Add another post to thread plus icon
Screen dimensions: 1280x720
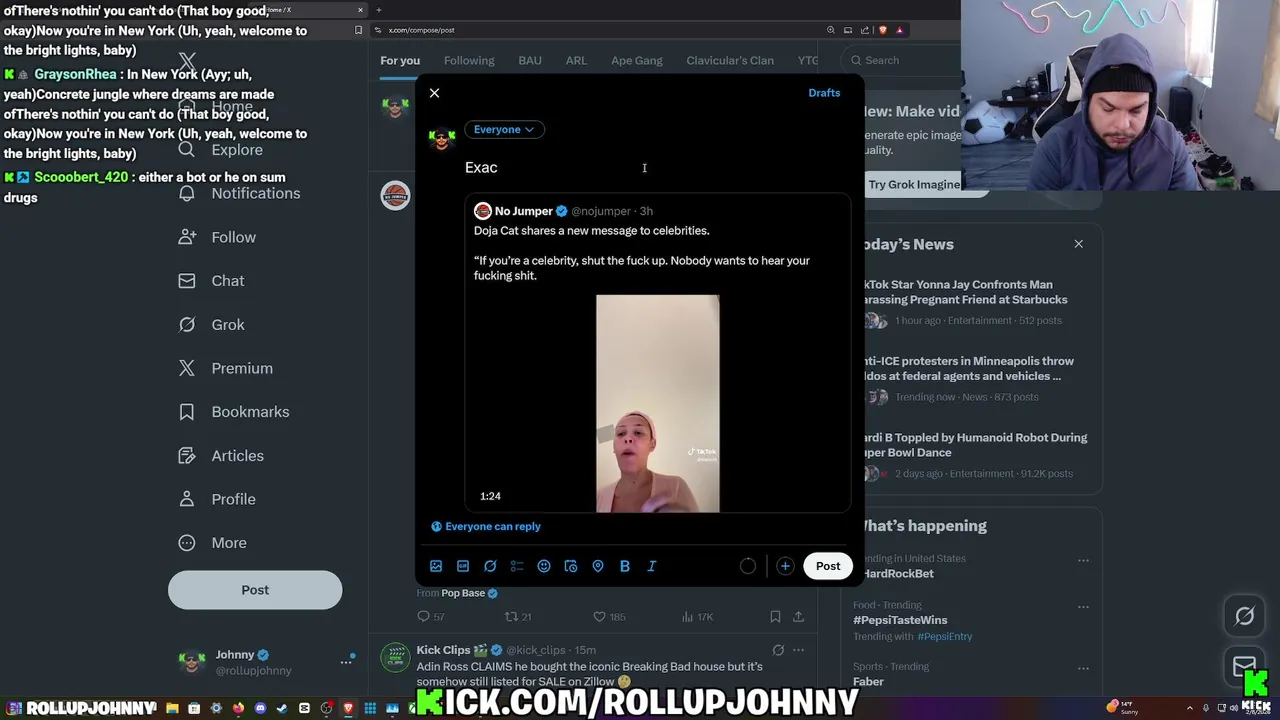click(785, 566)
